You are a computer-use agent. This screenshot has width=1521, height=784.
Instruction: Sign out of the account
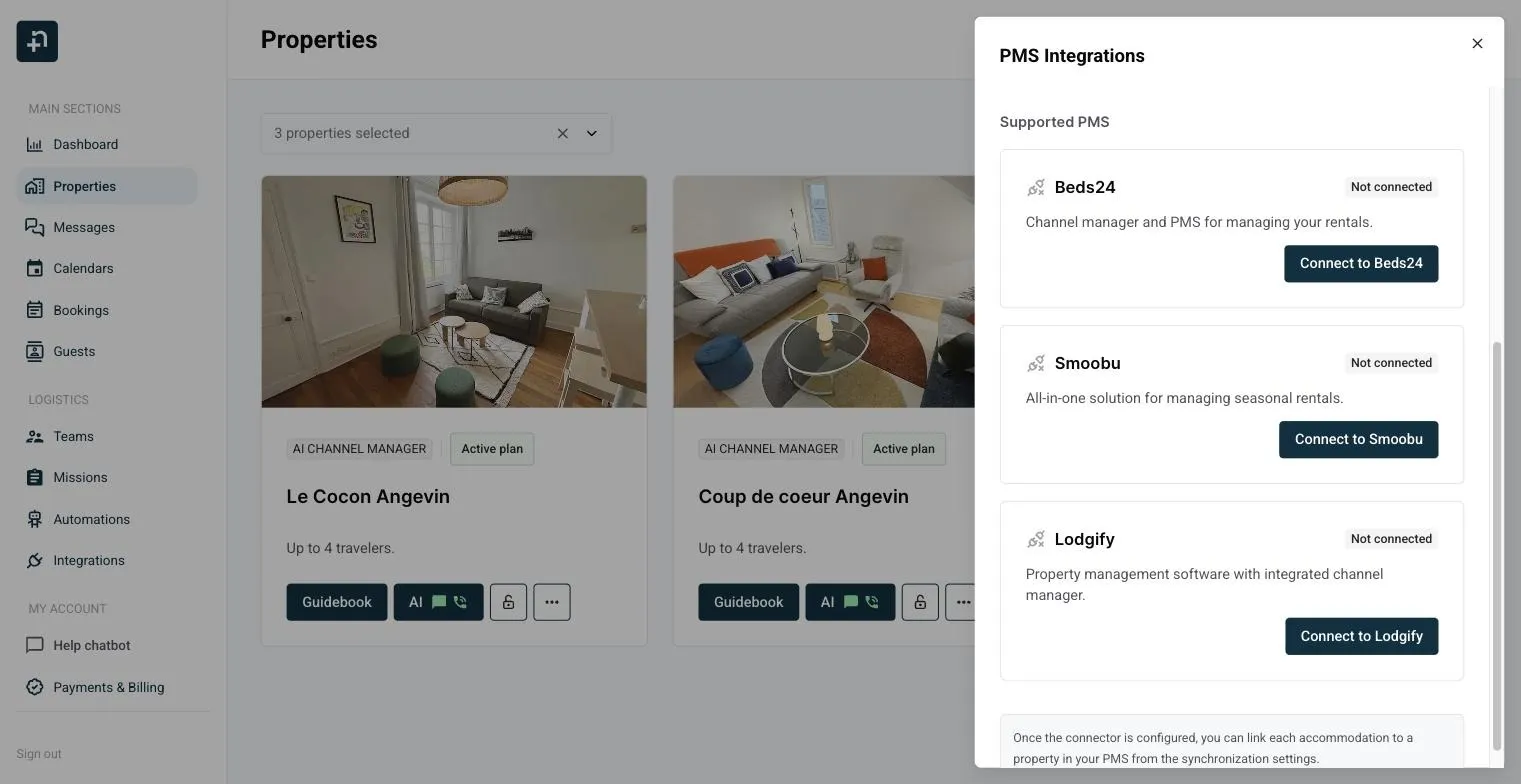(39, 754)
